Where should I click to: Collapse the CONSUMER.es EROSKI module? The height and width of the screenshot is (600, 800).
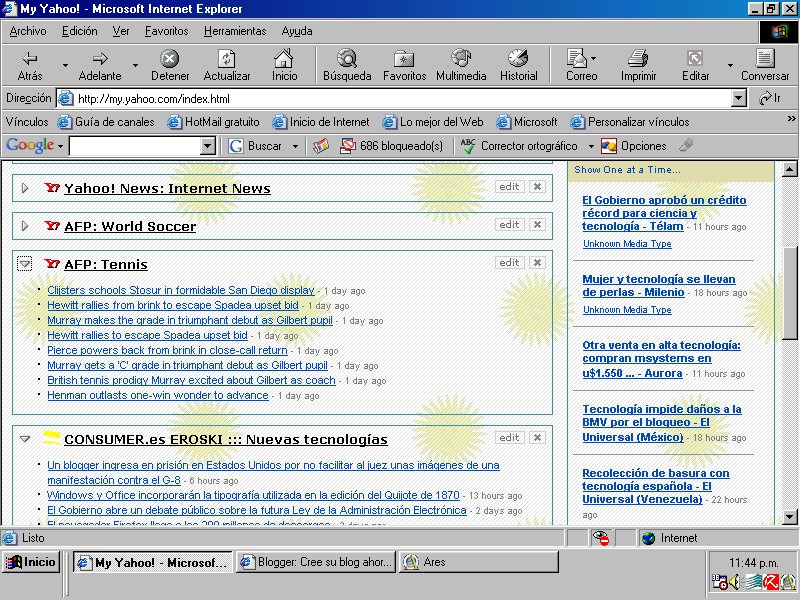24,438
